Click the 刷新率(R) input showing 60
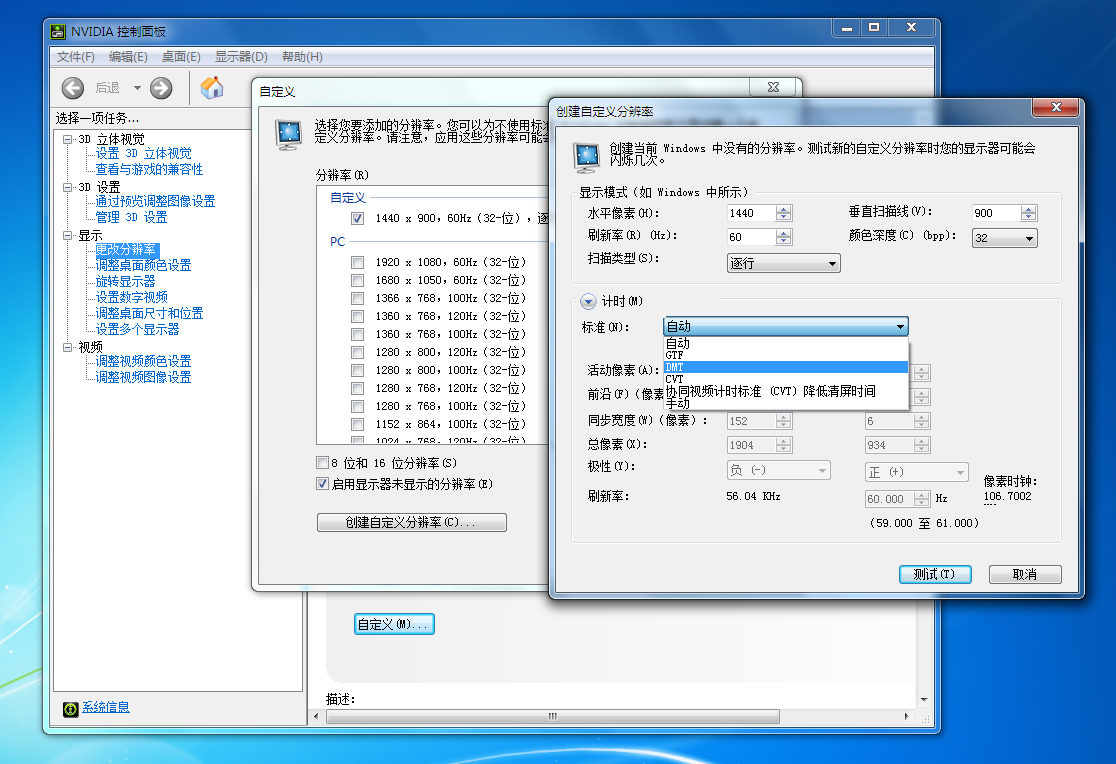The height and width of the screenshot is (764, 1116). pos(752,236)
